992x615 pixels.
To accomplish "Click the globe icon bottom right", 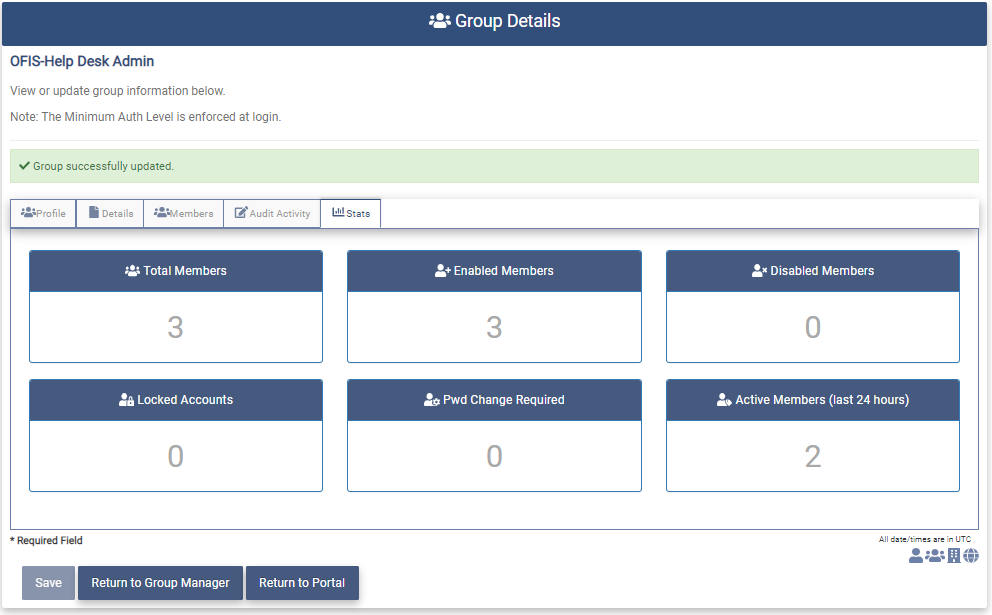I will (x=971, y=556).
